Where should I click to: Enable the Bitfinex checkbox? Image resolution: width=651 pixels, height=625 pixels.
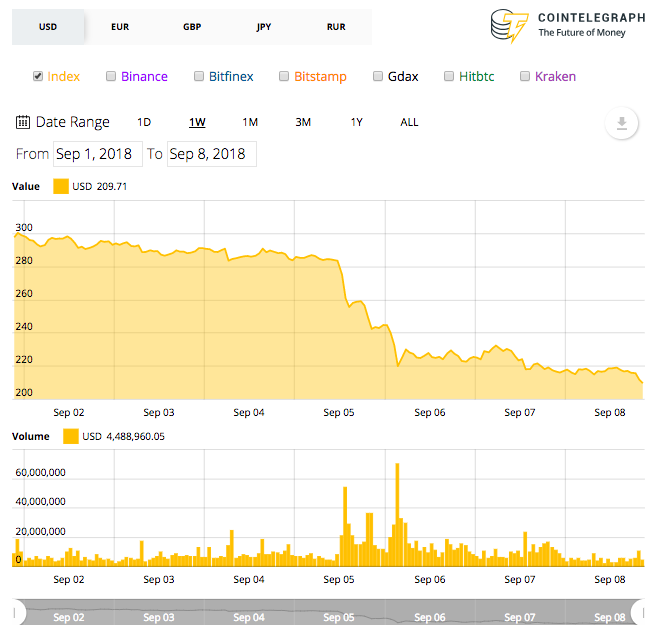(199, 76)
